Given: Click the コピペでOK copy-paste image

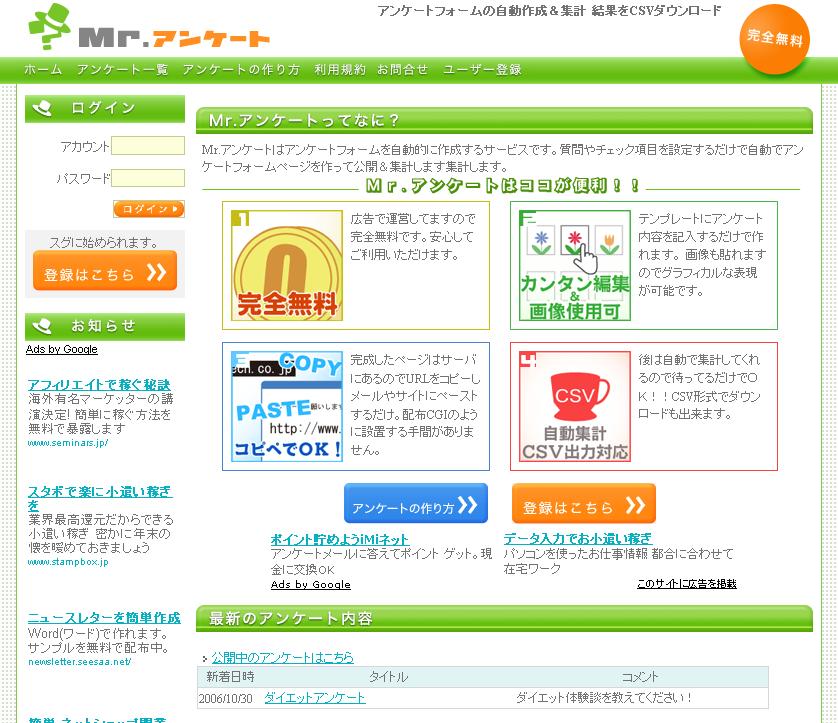Looking at the screenshot, I should coord(287,407).
